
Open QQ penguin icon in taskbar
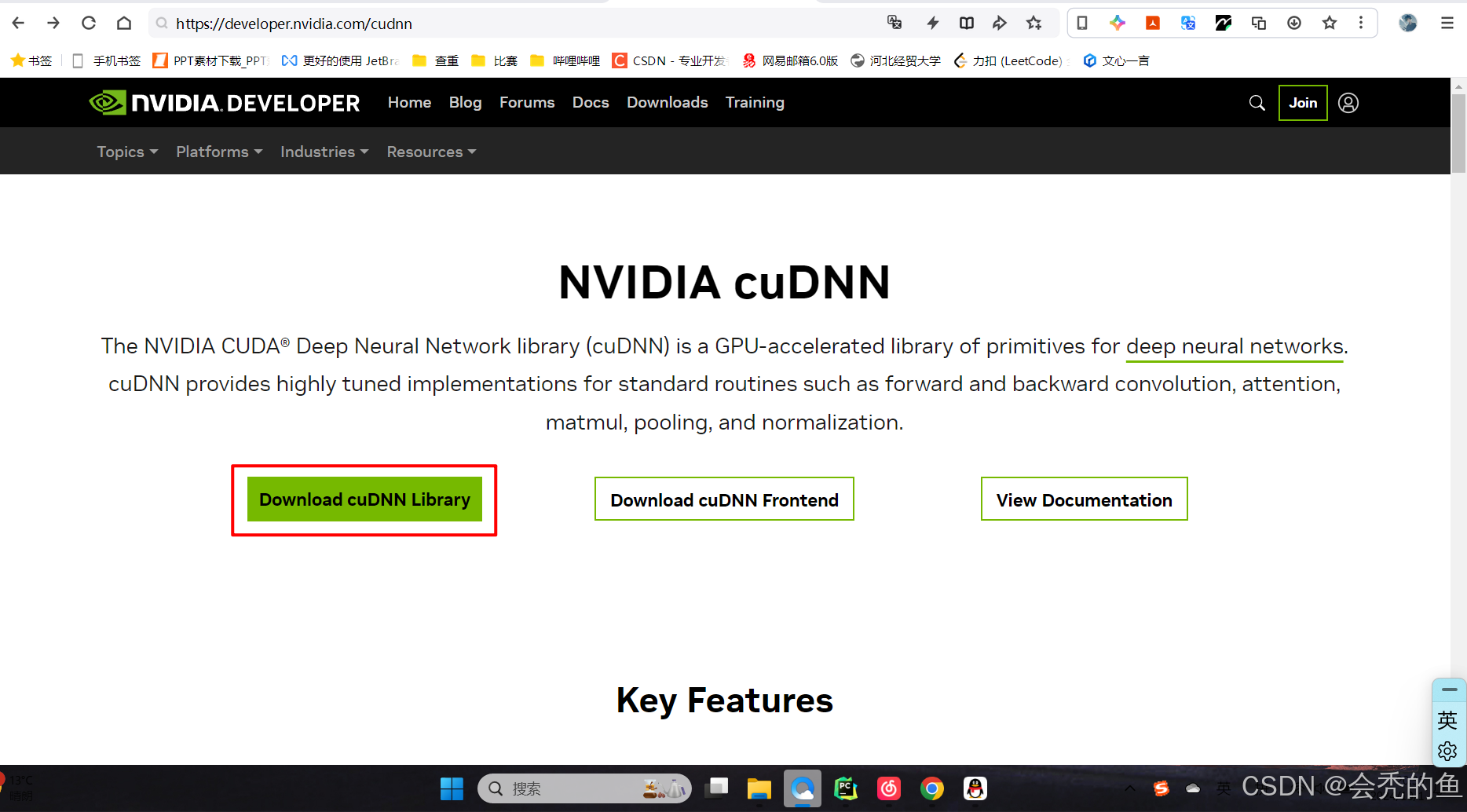pyautogui.click(x=975, y=788)
